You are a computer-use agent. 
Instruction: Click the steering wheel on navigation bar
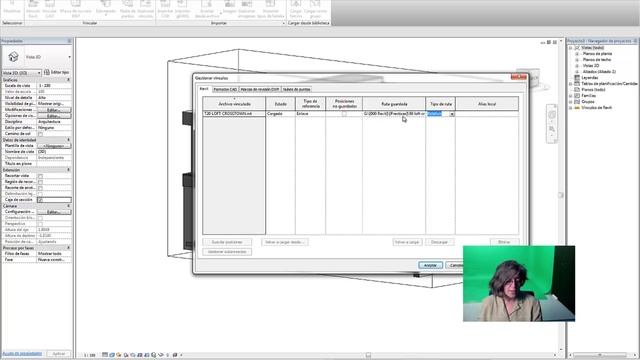[x=552, y=115]
